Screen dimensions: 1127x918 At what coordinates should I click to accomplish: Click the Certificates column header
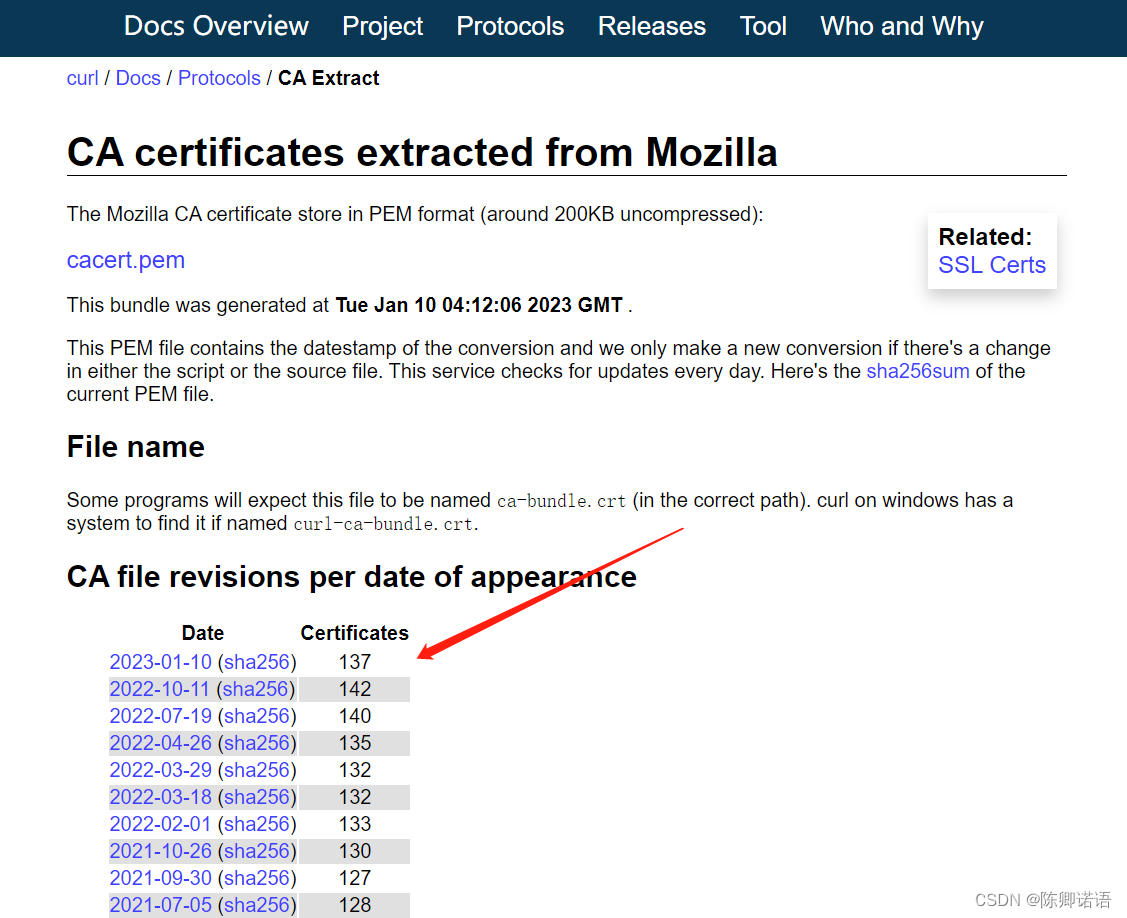[354, 633]
